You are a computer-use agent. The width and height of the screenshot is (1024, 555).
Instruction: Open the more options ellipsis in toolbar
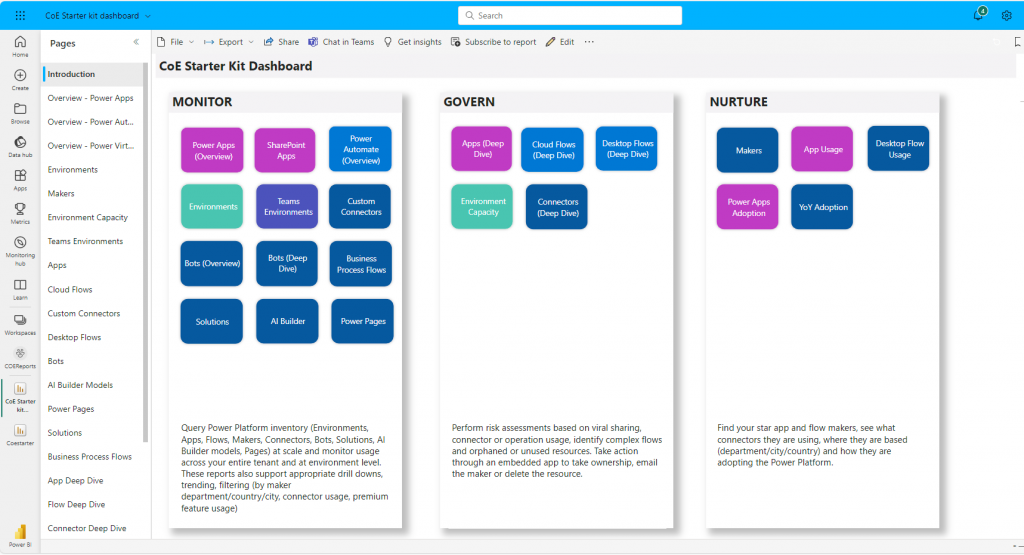click(x=589, y=42)
